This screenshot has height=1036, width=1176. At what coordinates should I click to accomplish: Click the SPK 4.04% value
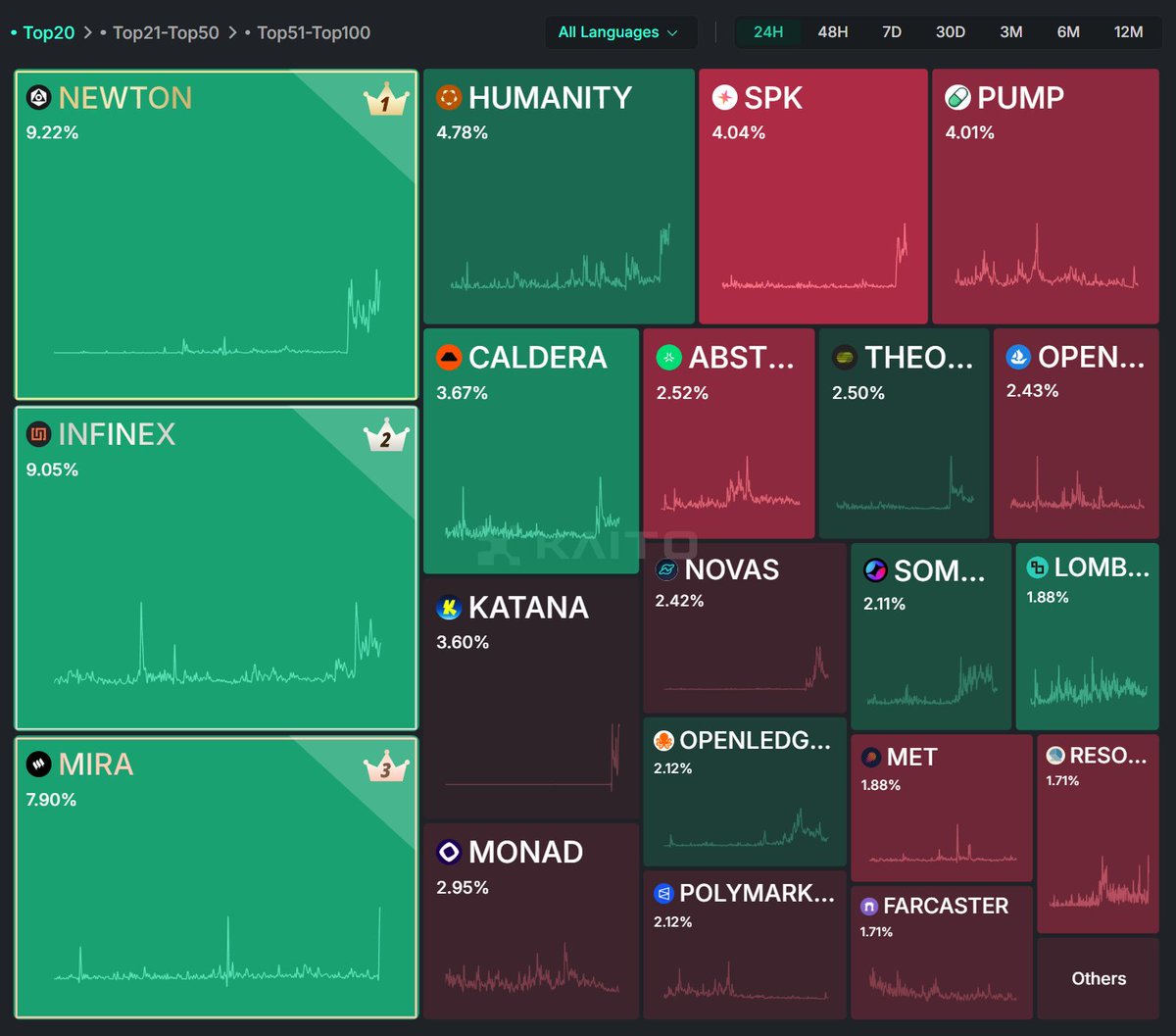coord(738,132)
